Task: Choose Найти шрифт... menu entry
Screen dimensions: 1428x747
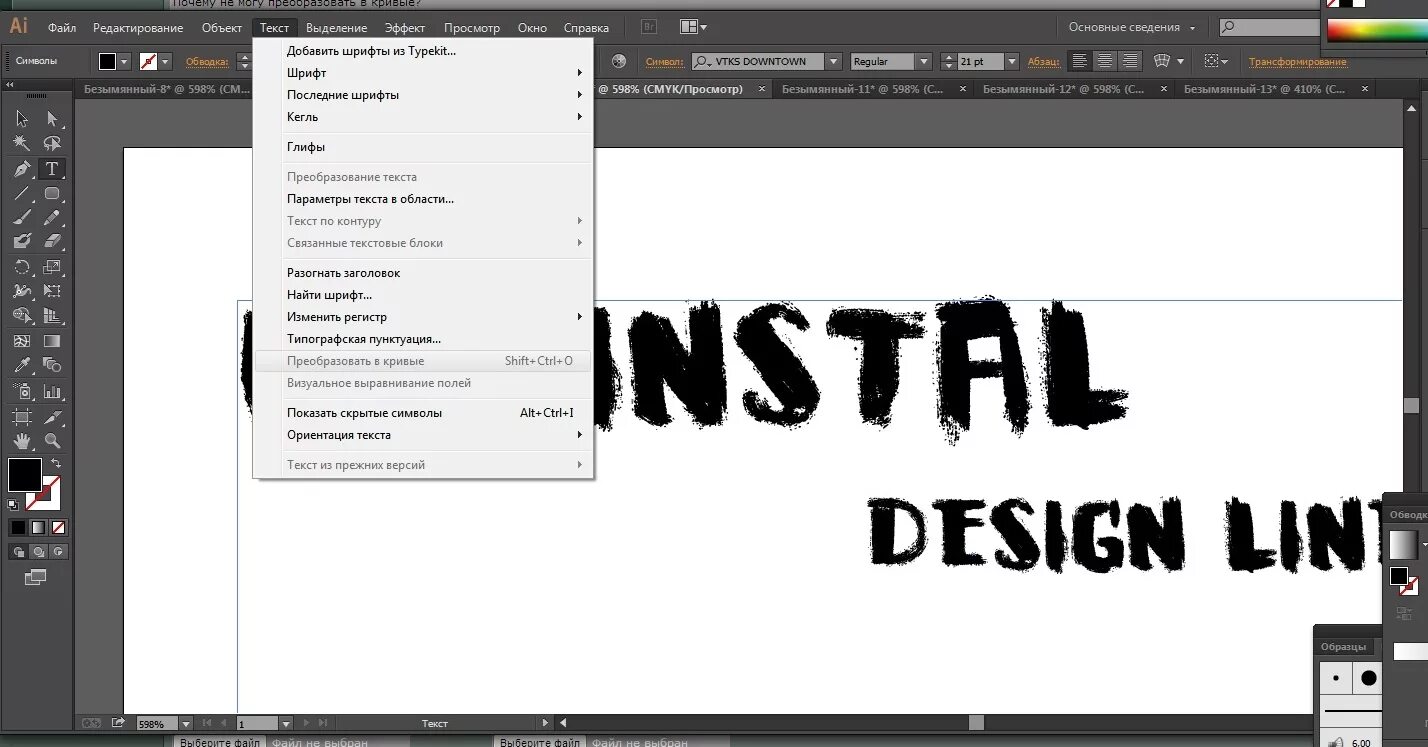Action: pyautogui.click(x=423, y=295)
